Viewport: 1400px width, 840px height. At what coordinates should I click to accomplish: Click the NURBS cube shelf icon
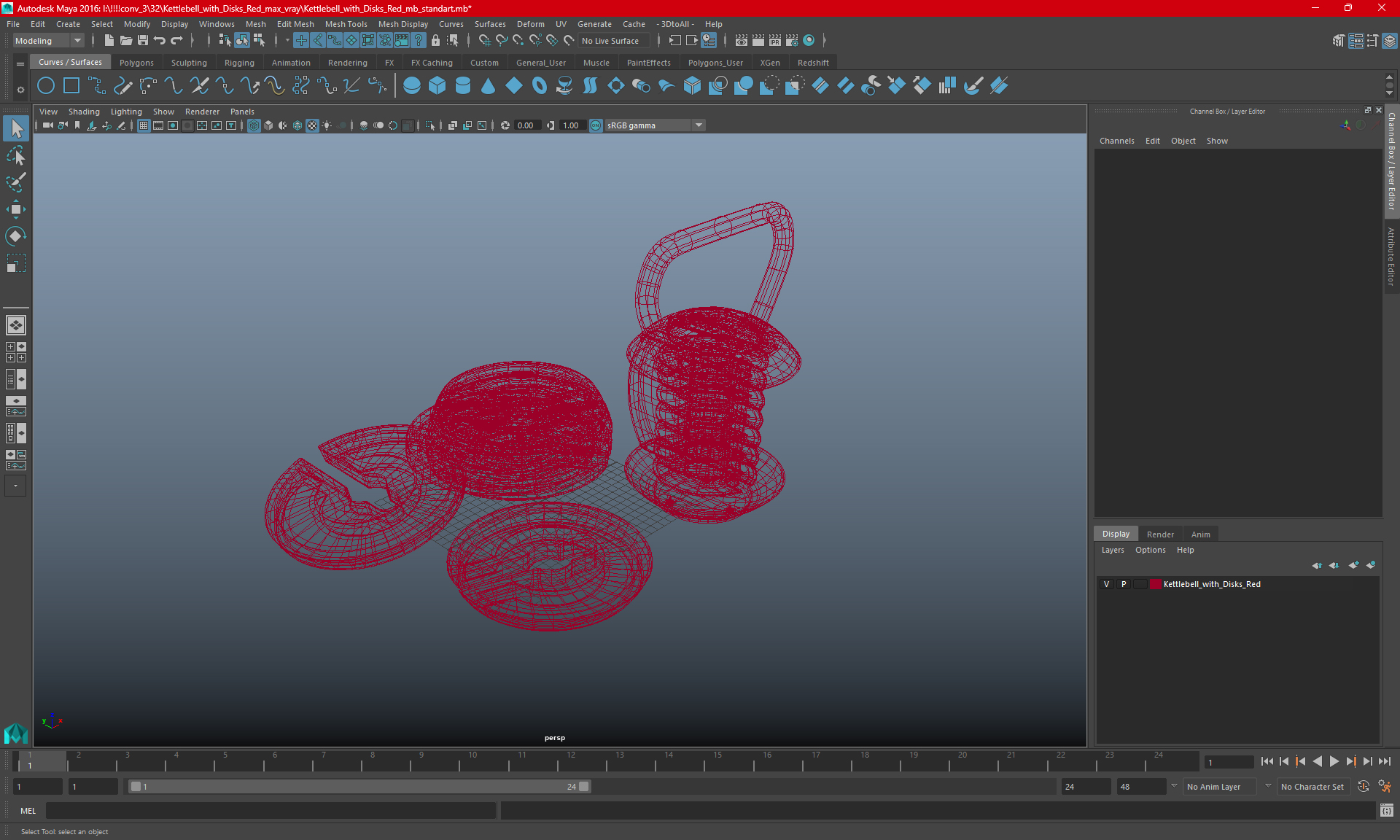[x=437, y=86]
